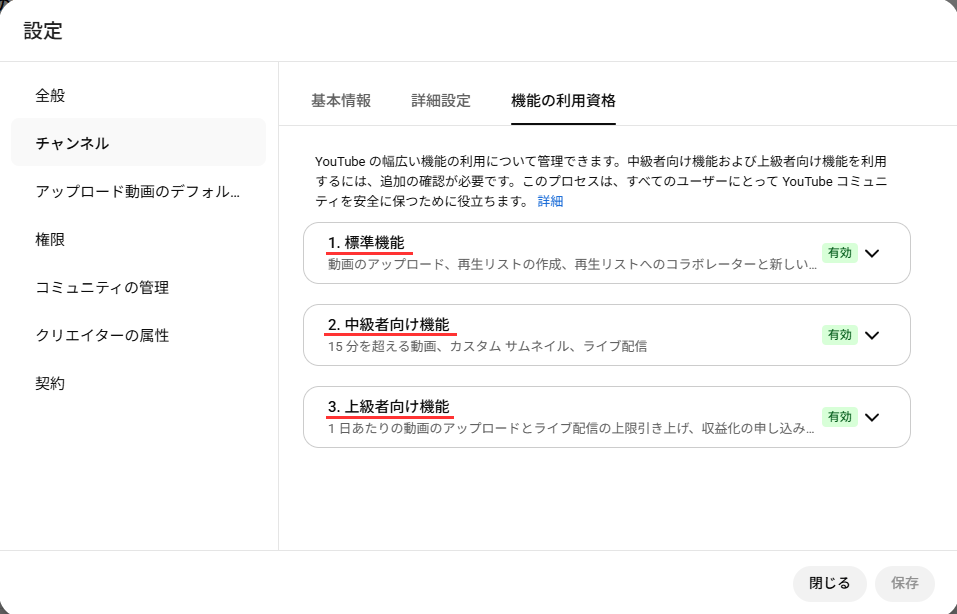Select チャンネル in the sidebar
The image size is (957, 614).
[x=73, y=143]
